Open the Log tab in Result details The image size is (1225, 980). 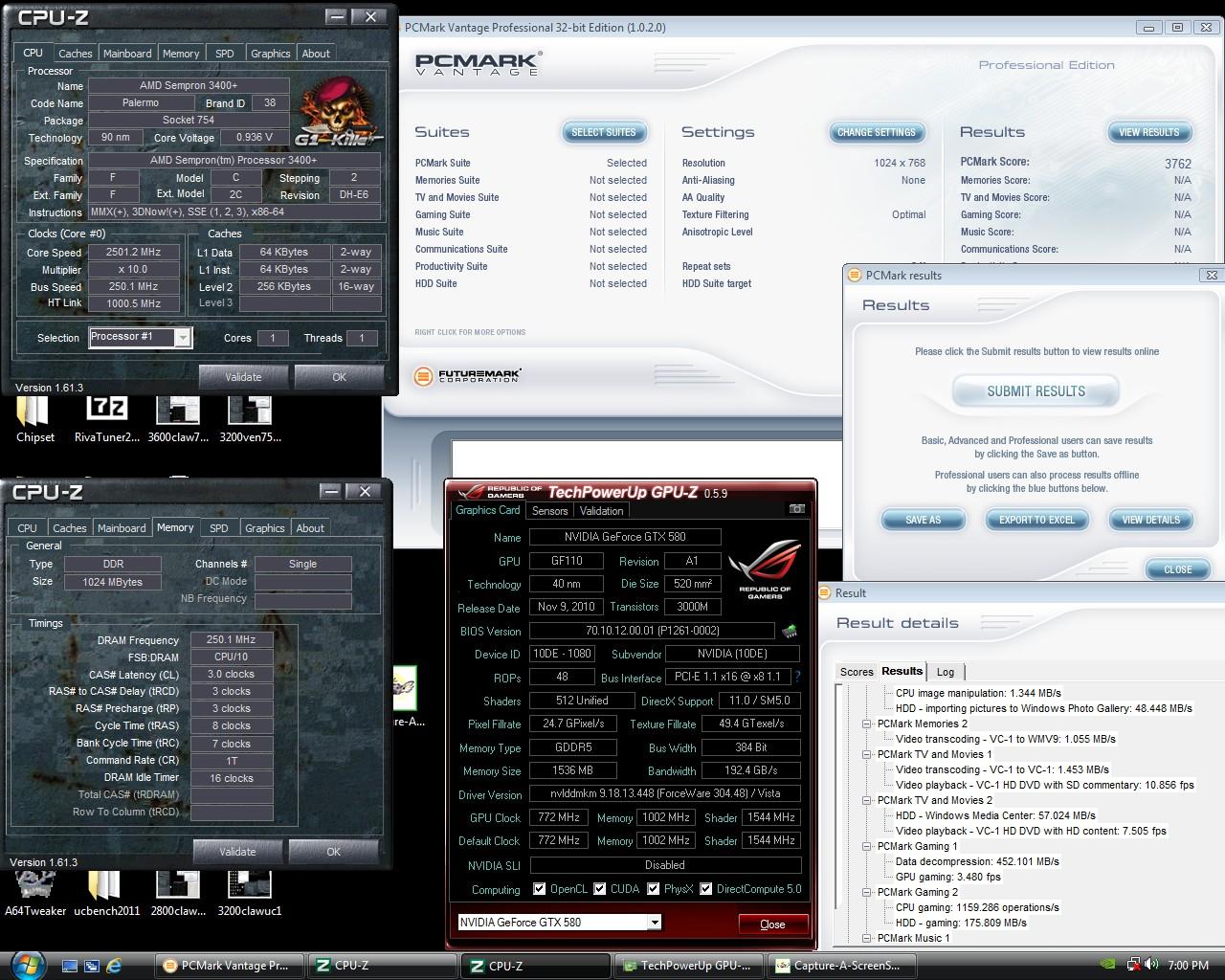(946, 672)
